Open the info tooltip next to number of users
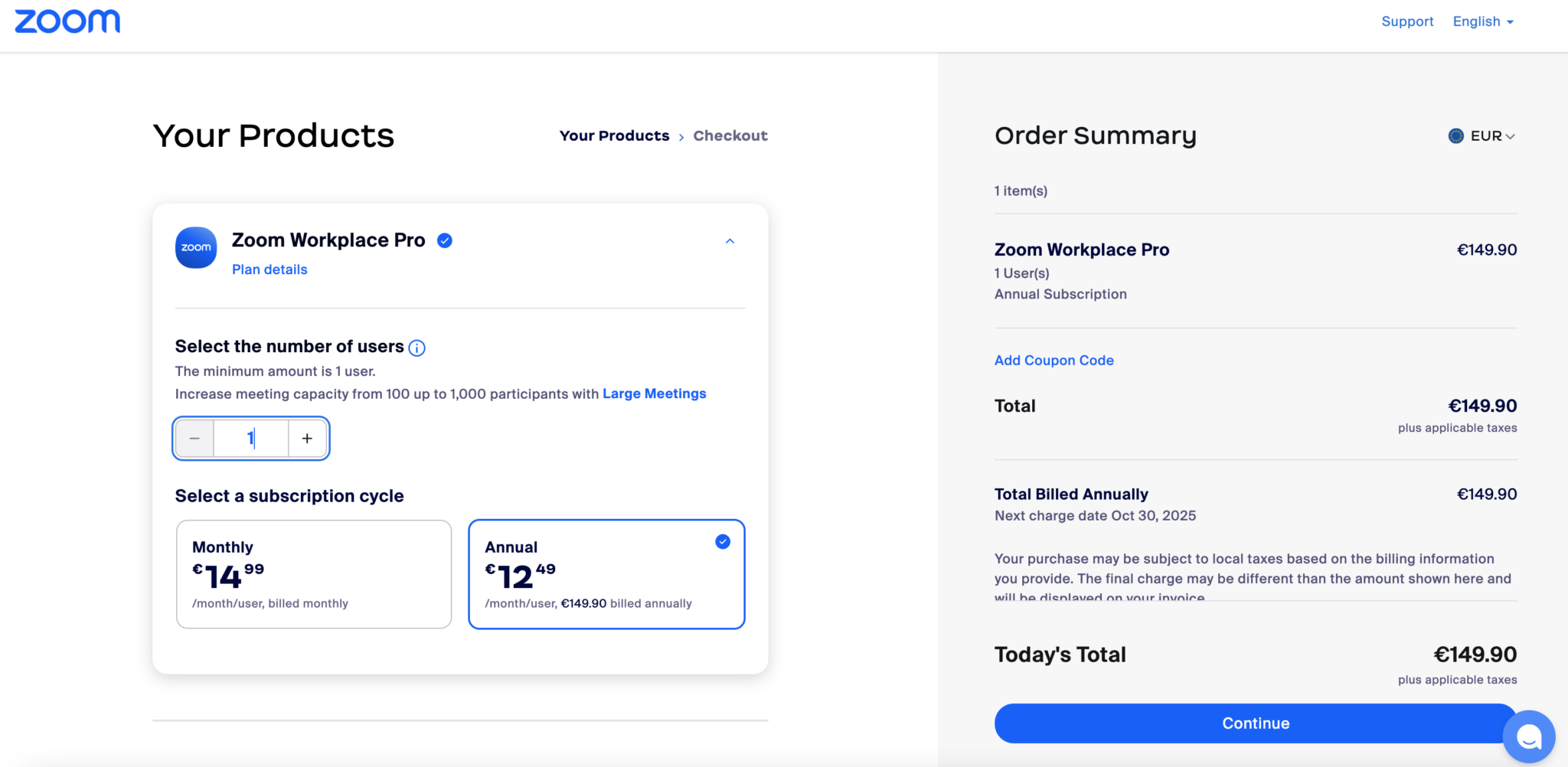Image resolution: width=1568 pixels, height=767 pixels. [416, 348]
